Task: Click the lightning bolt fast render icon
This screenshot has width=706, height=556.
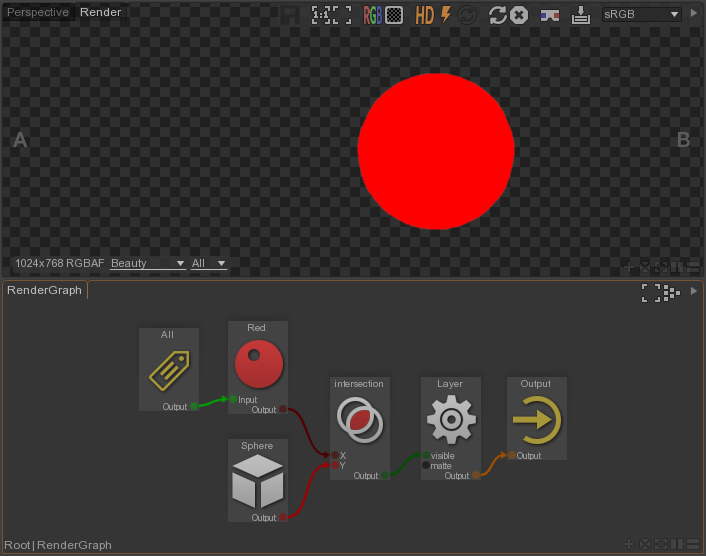Action: tap(446, 15)
